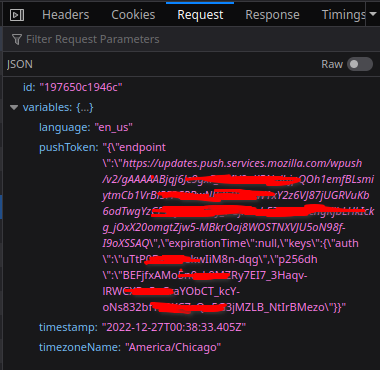Toggle the network request list pane icon
Image resolution: width=380 pixels, height=370 pixels.
17,15
